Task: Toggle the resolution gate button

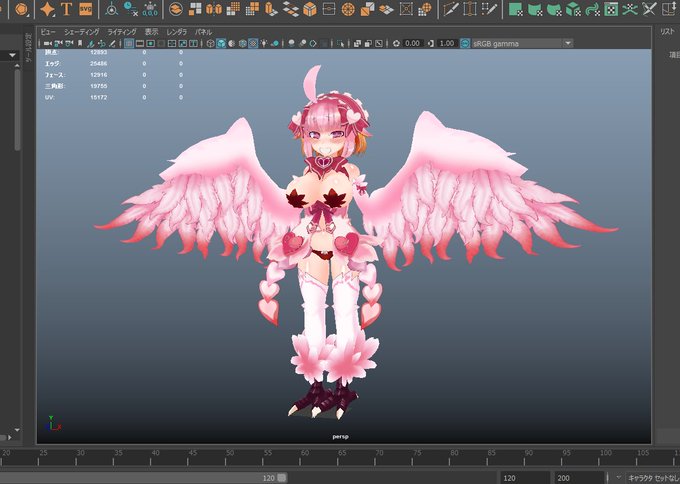Action: click(150, 43)
